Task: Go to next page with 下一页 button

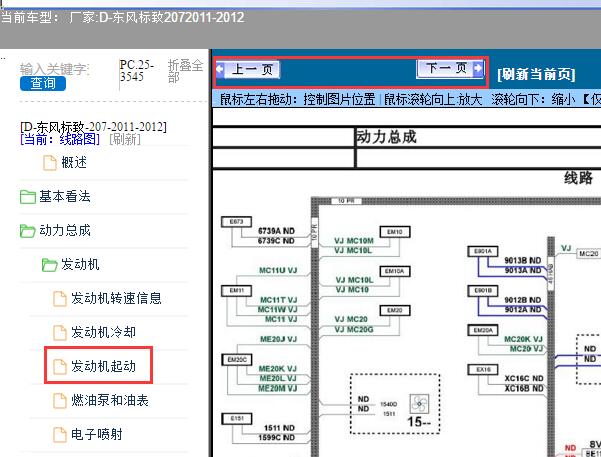Action: [x=450, y=69]
